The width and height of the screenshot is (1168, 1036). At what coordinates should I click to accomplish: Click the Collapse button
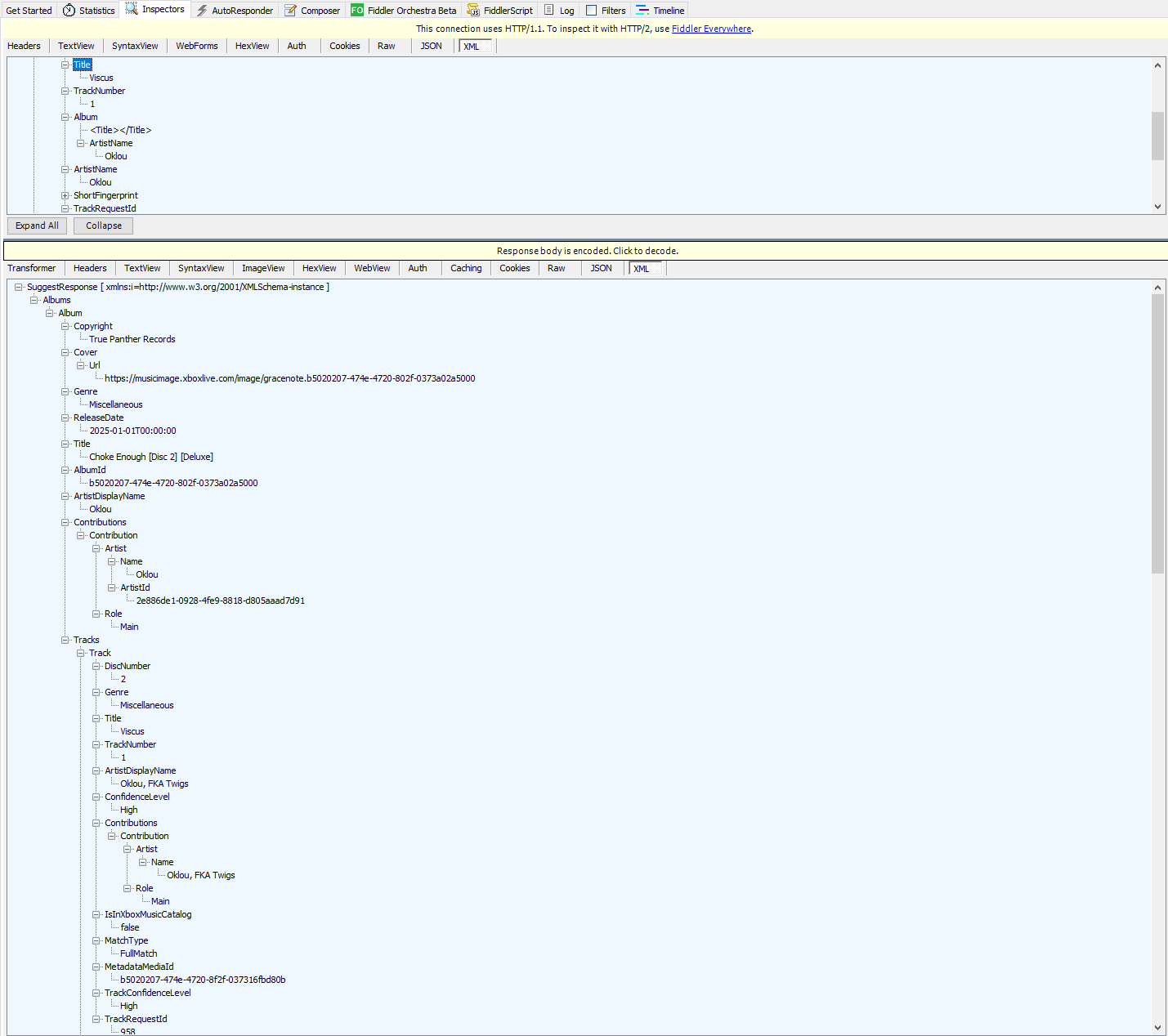[104, 226]
